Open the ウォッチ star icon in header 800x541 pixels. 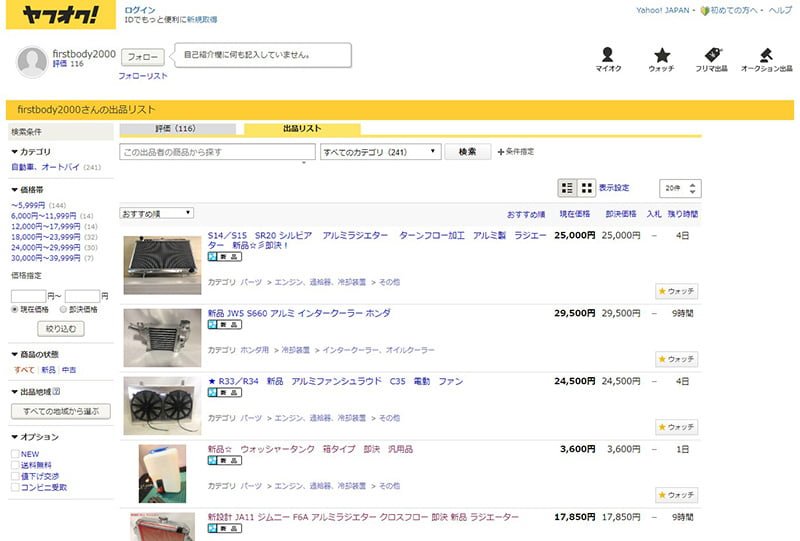click(x=662, y=55)
